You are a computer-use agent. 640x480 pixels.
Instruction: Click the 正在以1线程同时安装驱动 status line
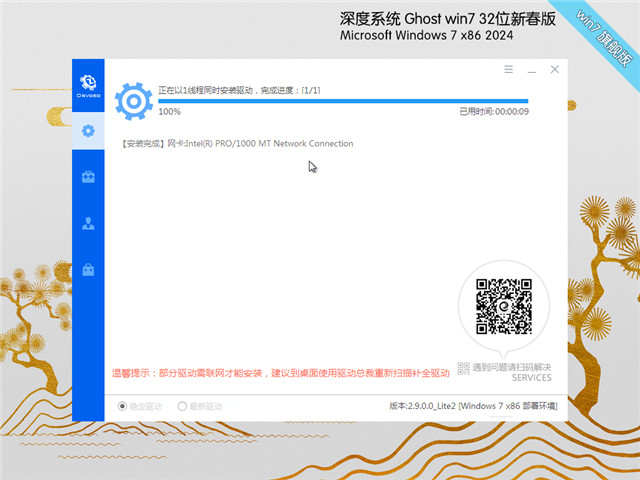click(239, 90)
